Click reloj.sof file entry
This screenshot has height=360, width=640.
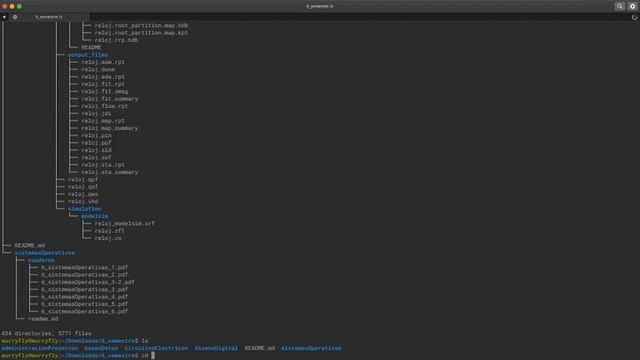click(x=96, y=158)
